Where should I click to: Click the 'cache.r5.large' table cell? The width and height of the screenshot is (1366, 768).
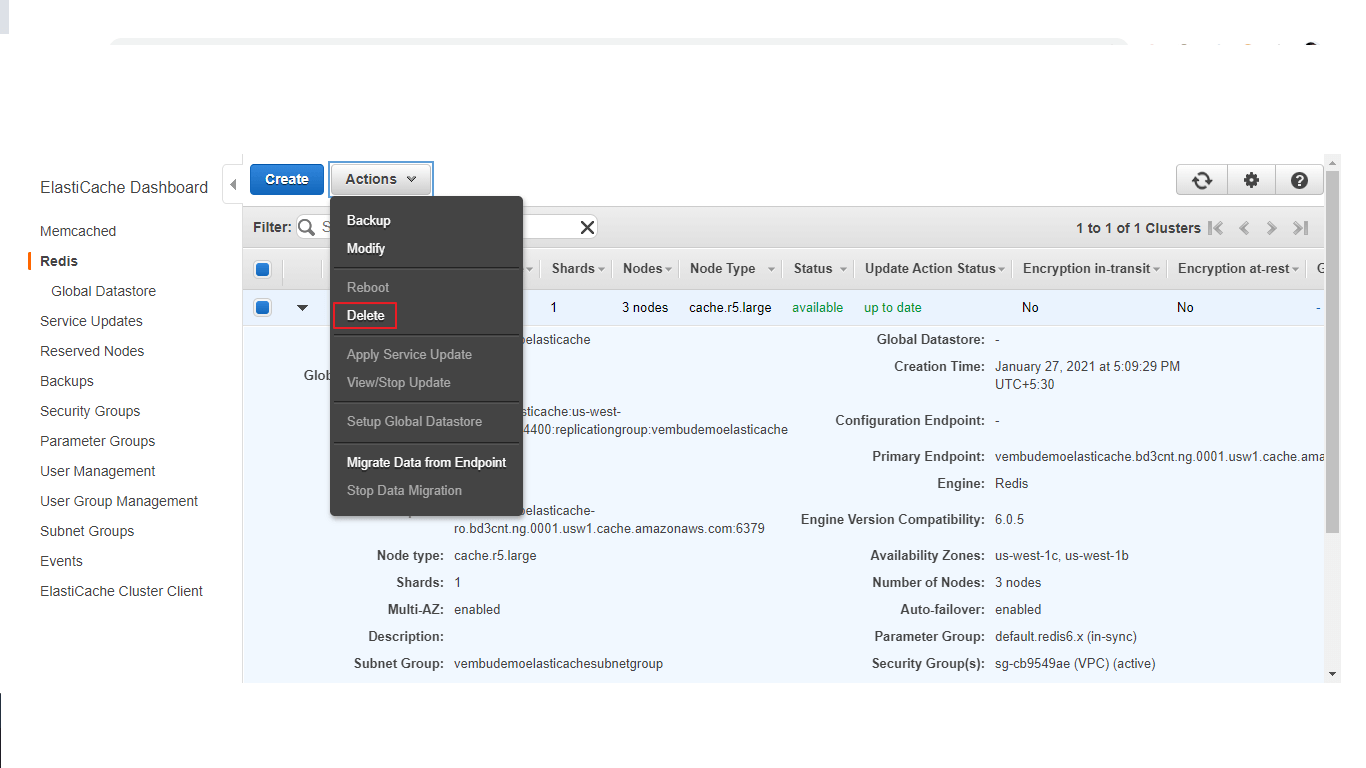730,307
